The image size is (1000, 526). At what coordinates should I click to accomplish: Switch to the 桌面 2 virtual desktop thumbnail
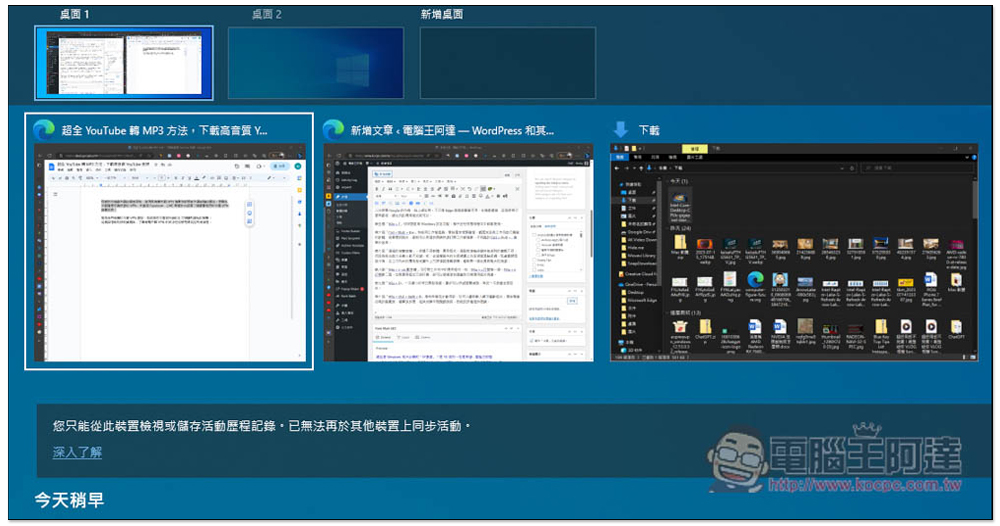316,63
